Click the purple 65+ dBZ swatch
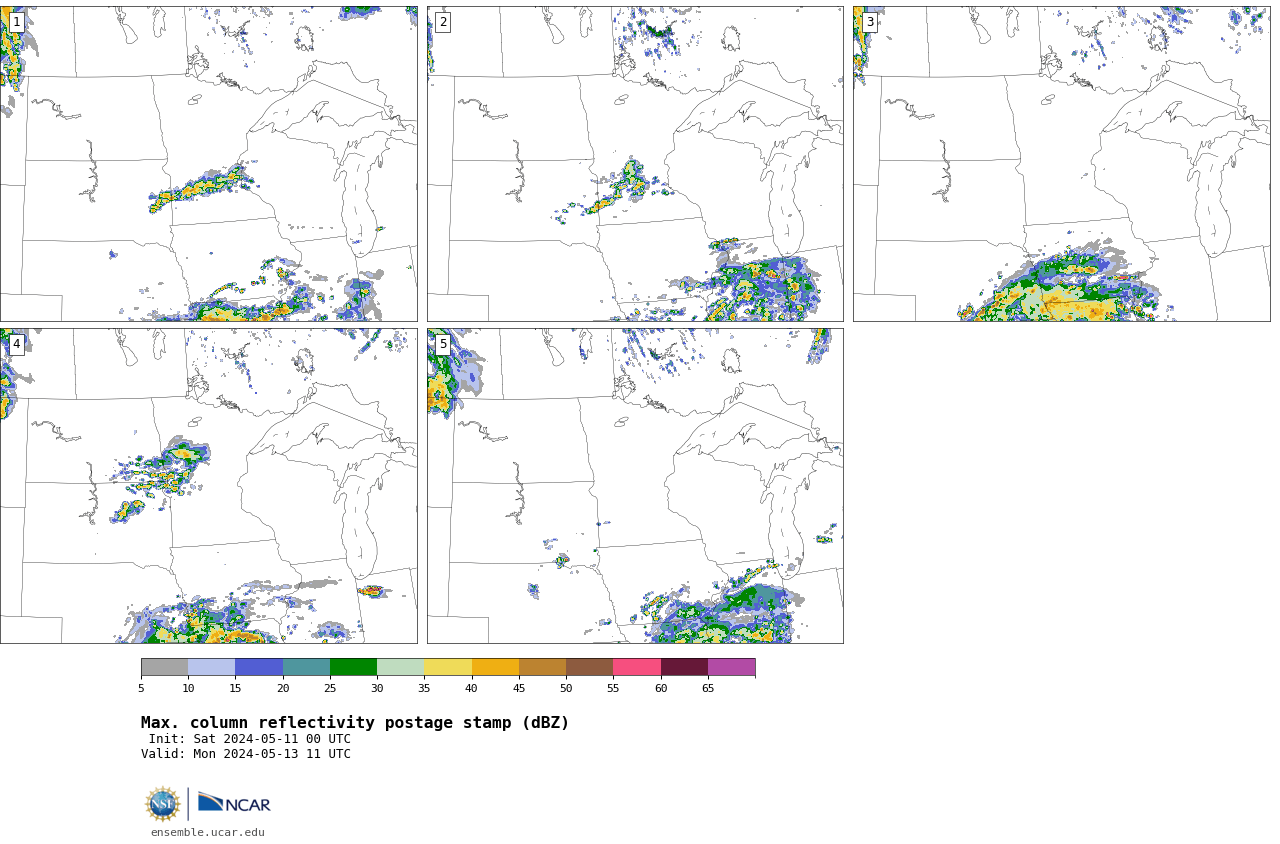Screen dimensions: 1280x844 click(731, 667)
